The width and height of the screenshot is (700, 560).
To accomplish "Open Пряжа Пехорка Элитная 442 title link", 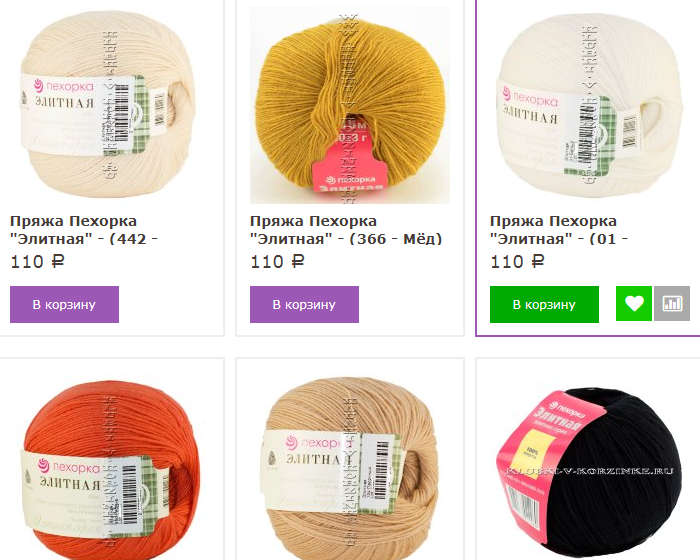I will pos(84,230).
